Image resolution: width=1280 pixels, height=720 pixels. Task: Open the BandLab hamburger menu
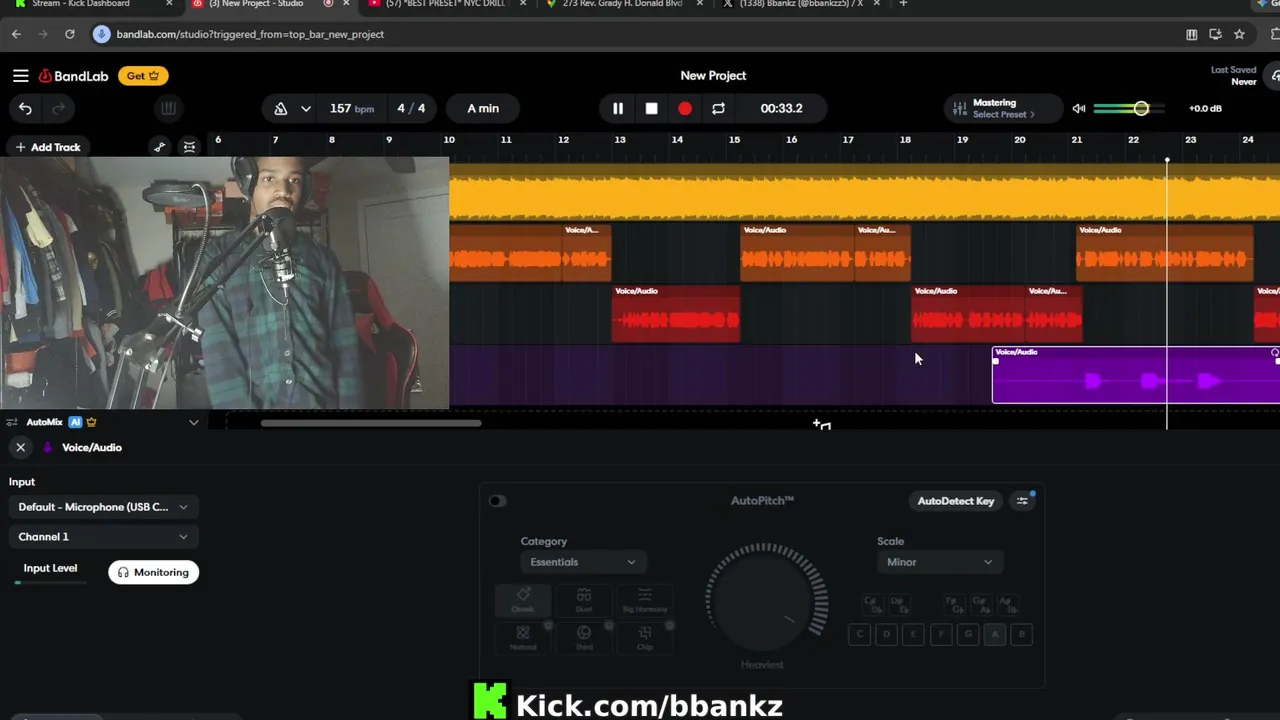[x=20, y=76]
